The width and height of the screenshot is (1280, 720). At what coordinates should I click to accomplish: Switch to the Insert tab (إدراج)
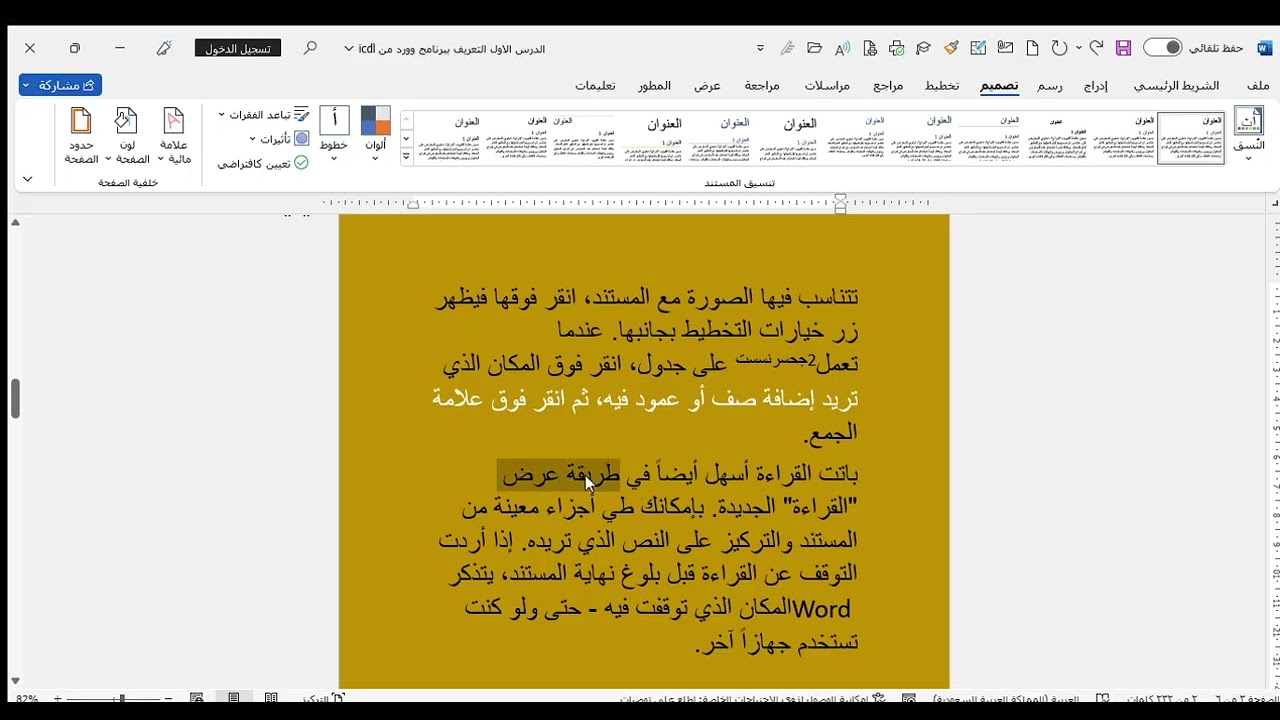1096,86
